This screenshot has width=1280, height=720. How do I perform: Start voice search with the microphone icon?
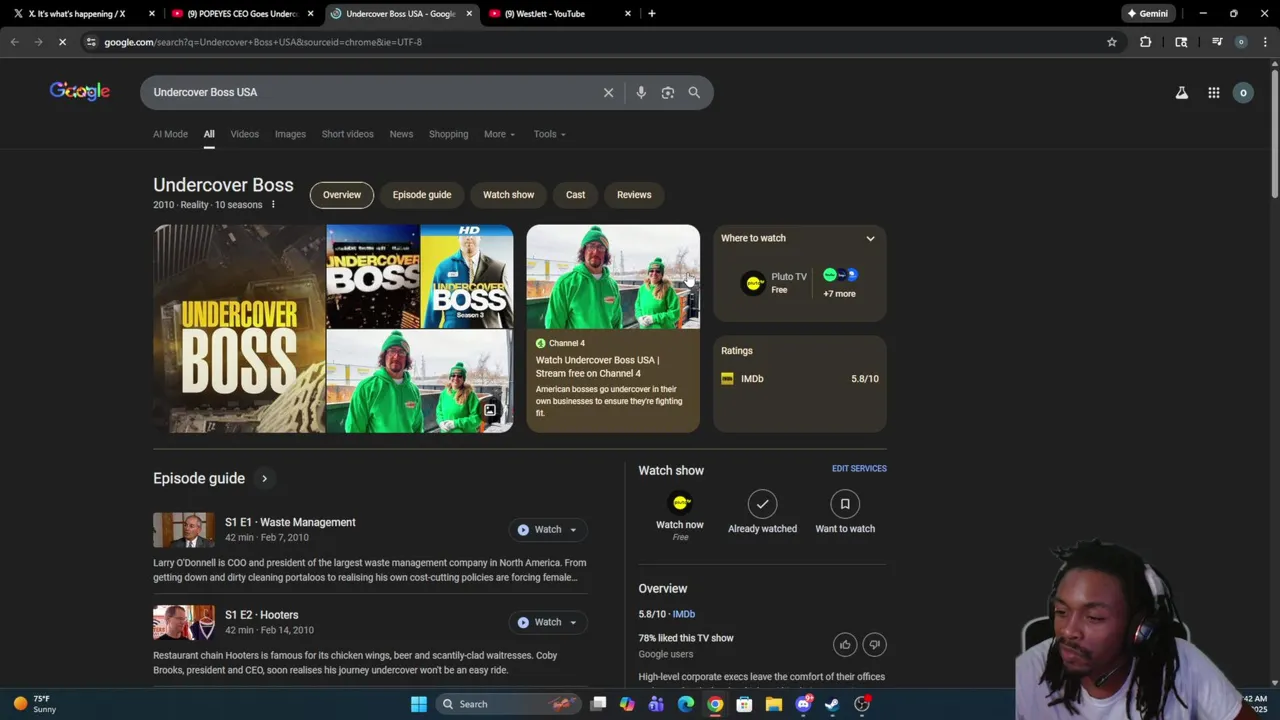[x=641, y=92]
